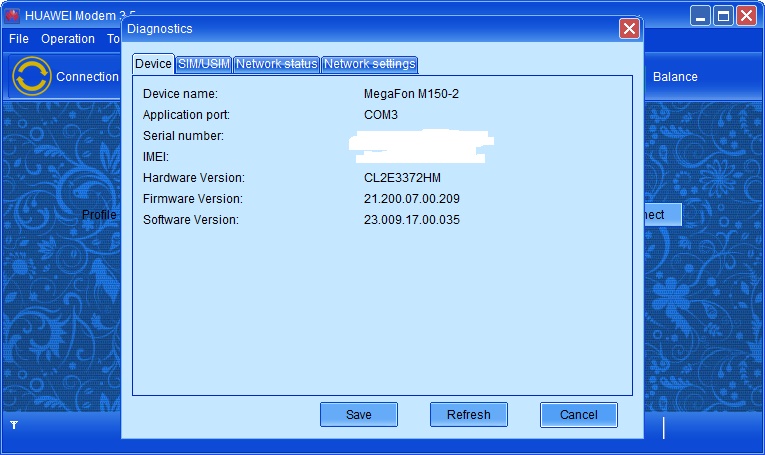The height and width of the screenshot is (455, 765).
Task: Maximize the HUAWEI Modem main window
Action: (x=724, y=16)
